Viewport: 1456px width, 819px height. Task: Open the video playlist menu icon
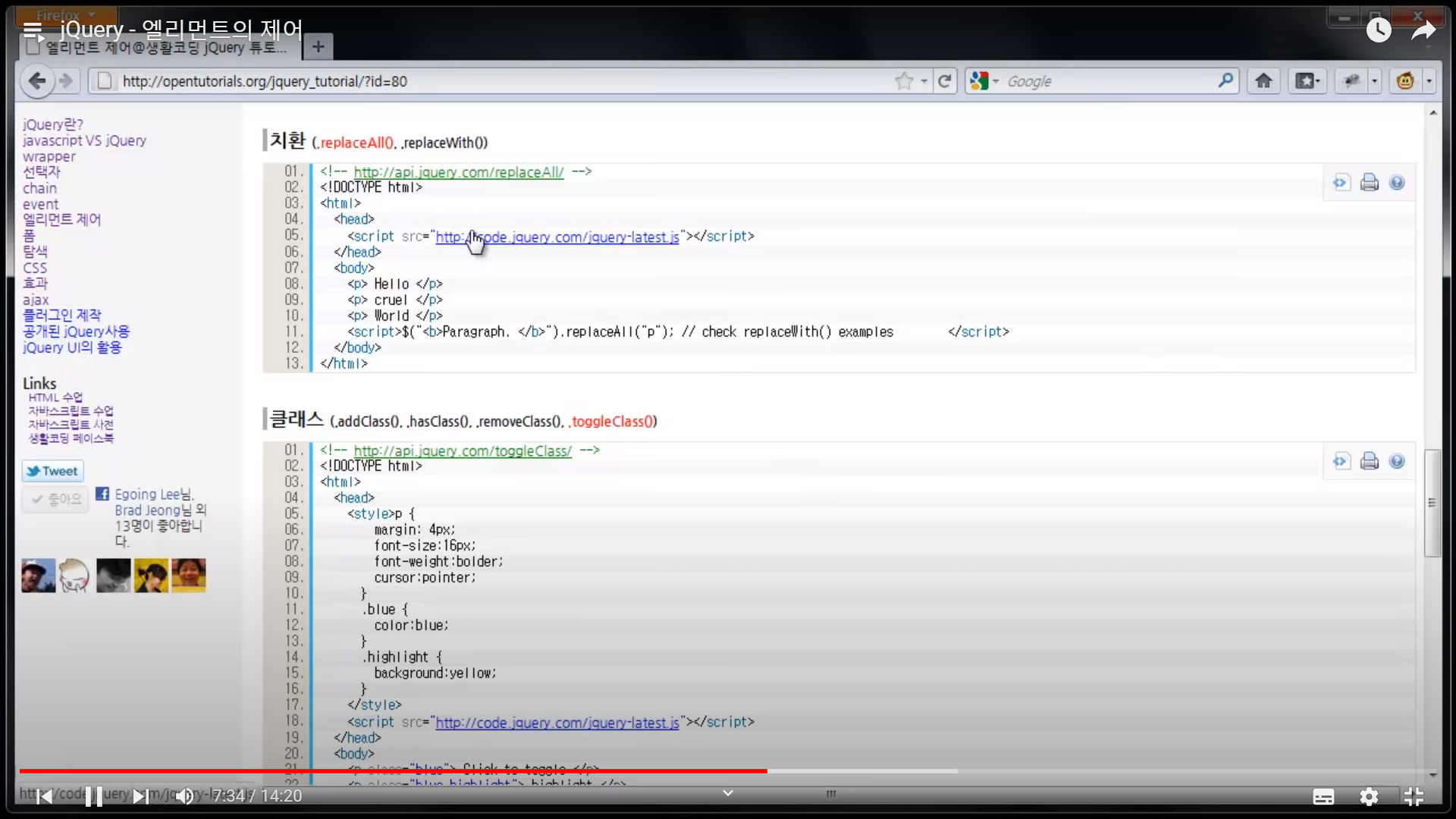pos(33,30)
